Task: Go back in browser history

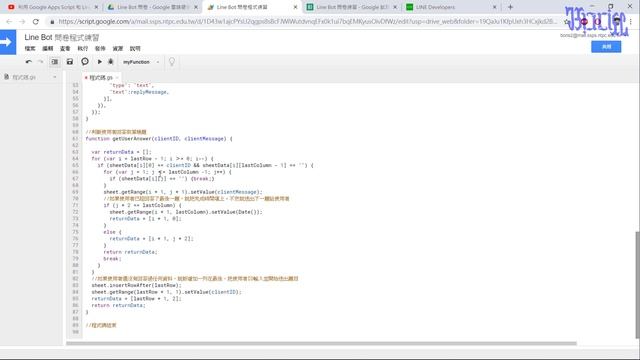Action: 9,22
